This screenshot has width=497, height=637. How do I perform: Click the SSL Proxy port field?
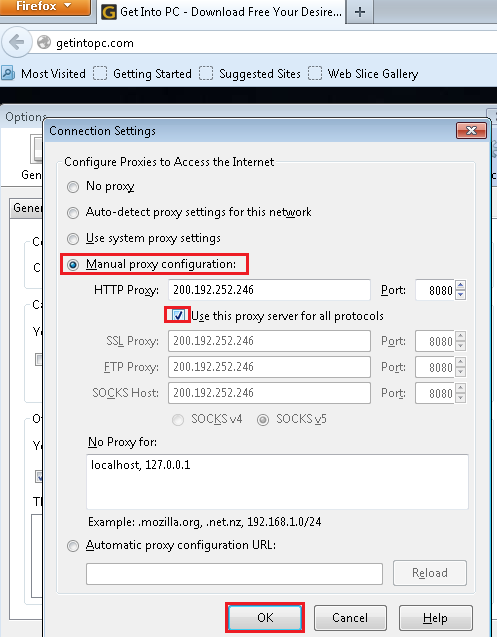pos(435,341)
